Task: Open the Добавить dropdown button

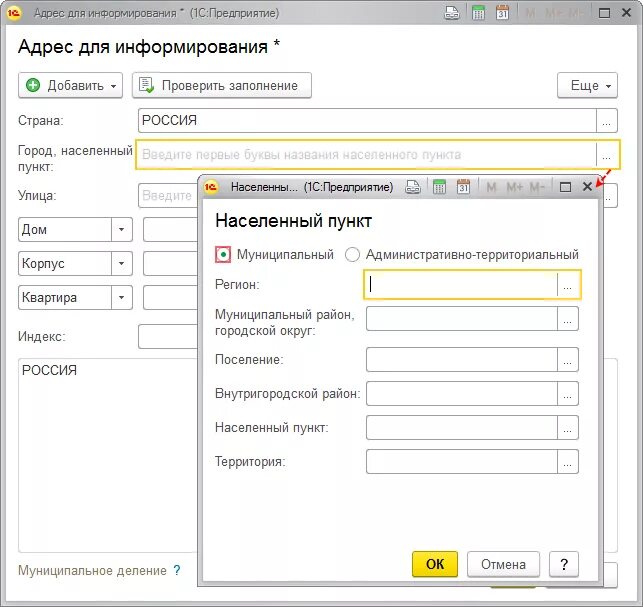Action: click(71, 85)
